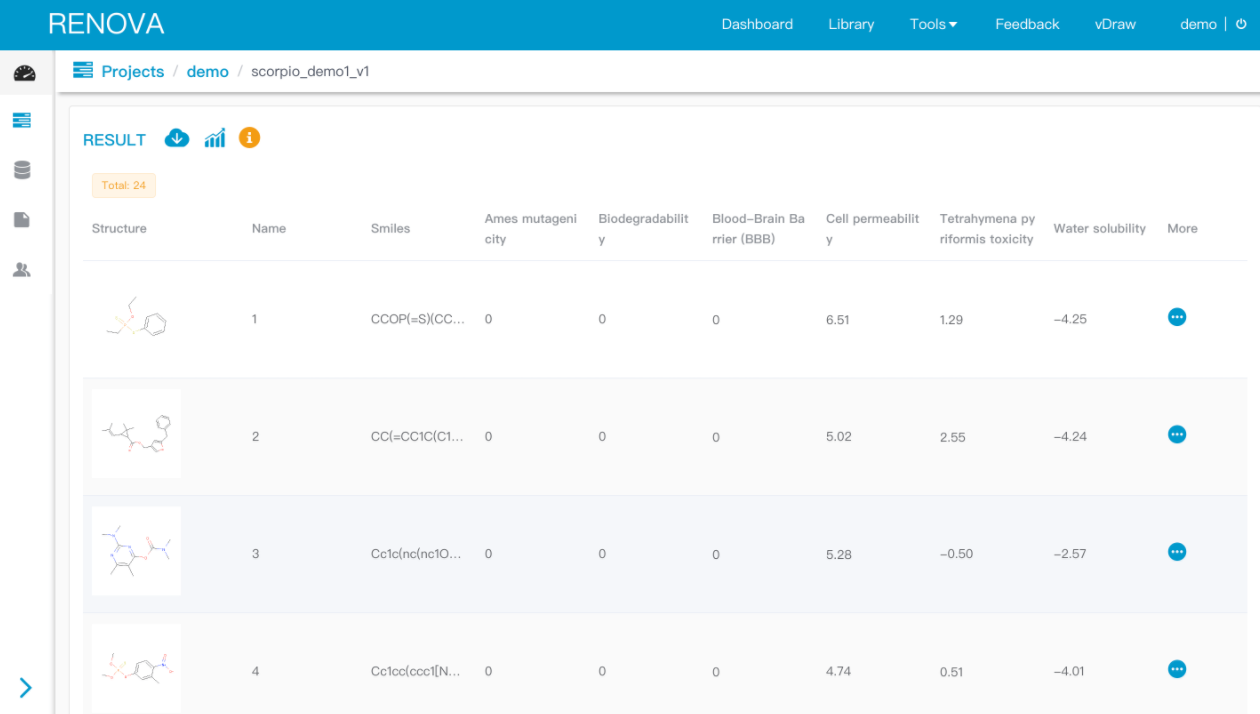Click the RENOVA logo
This screenshot has width=1260, height=714.
tap(106, 24)
